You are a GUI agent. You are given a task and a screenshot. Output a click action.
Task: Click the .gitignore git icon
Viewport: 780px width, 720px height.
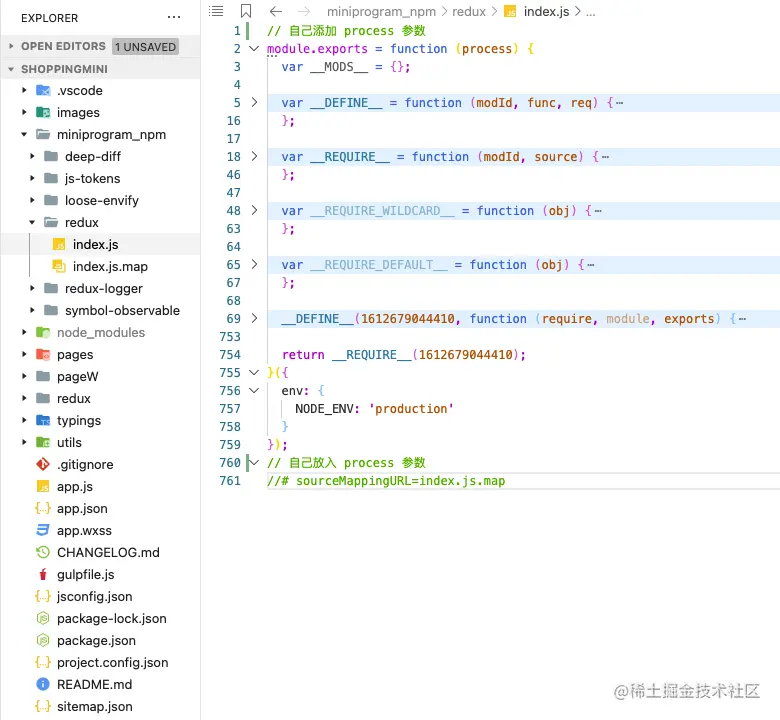click(43, 464)
